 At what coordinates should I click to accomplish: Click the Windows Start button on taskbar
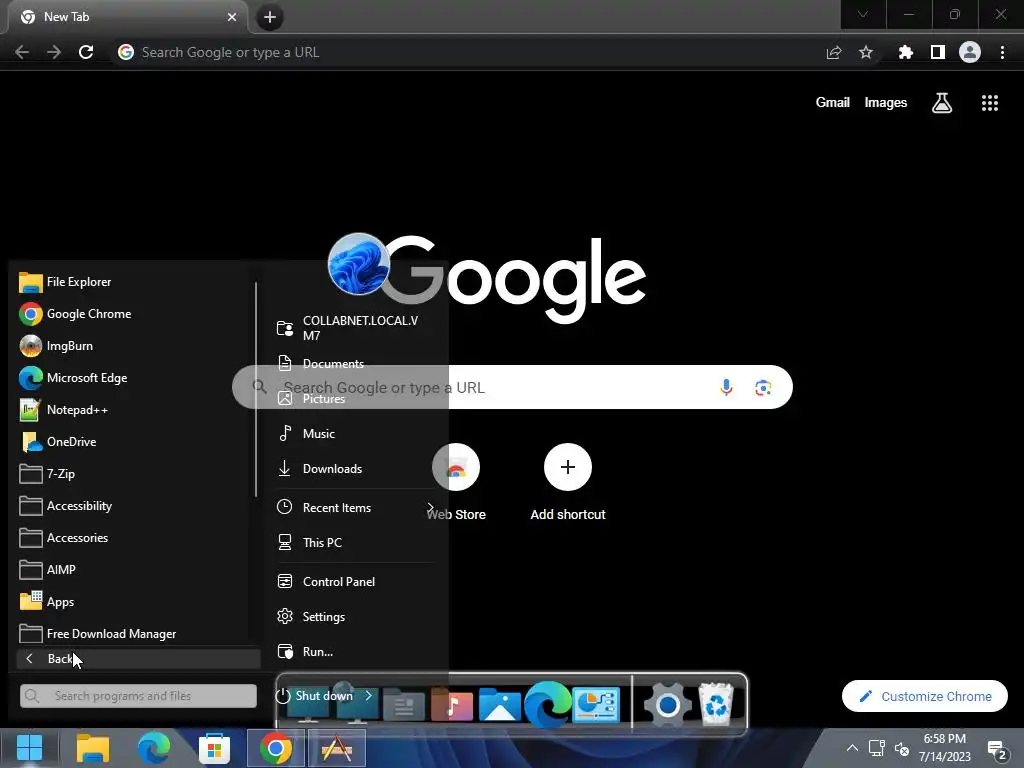tap(29, 748)
